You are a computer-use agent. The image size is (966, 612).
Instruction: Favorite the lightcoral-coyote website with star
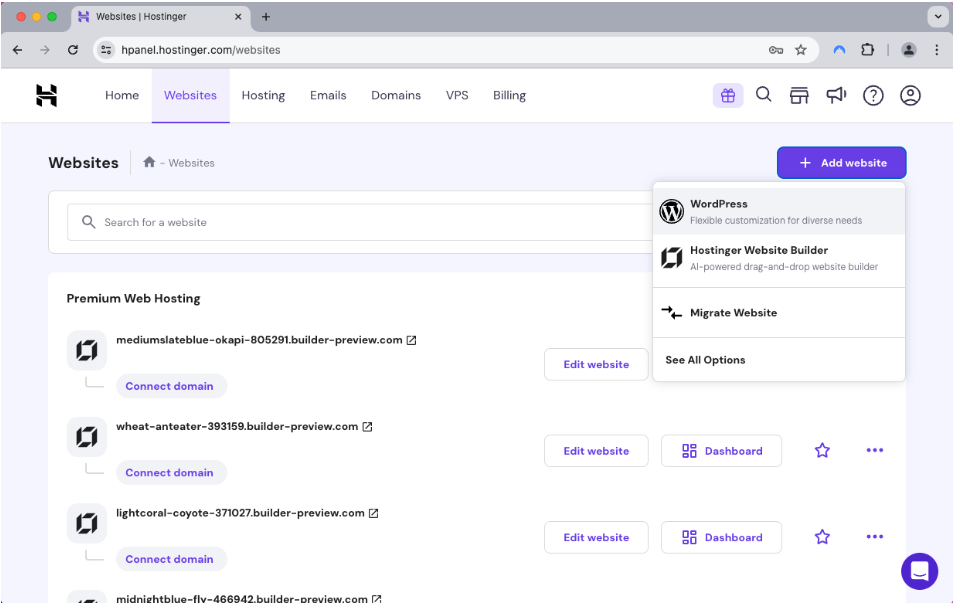pyautogui.click(x=822, y=537)
